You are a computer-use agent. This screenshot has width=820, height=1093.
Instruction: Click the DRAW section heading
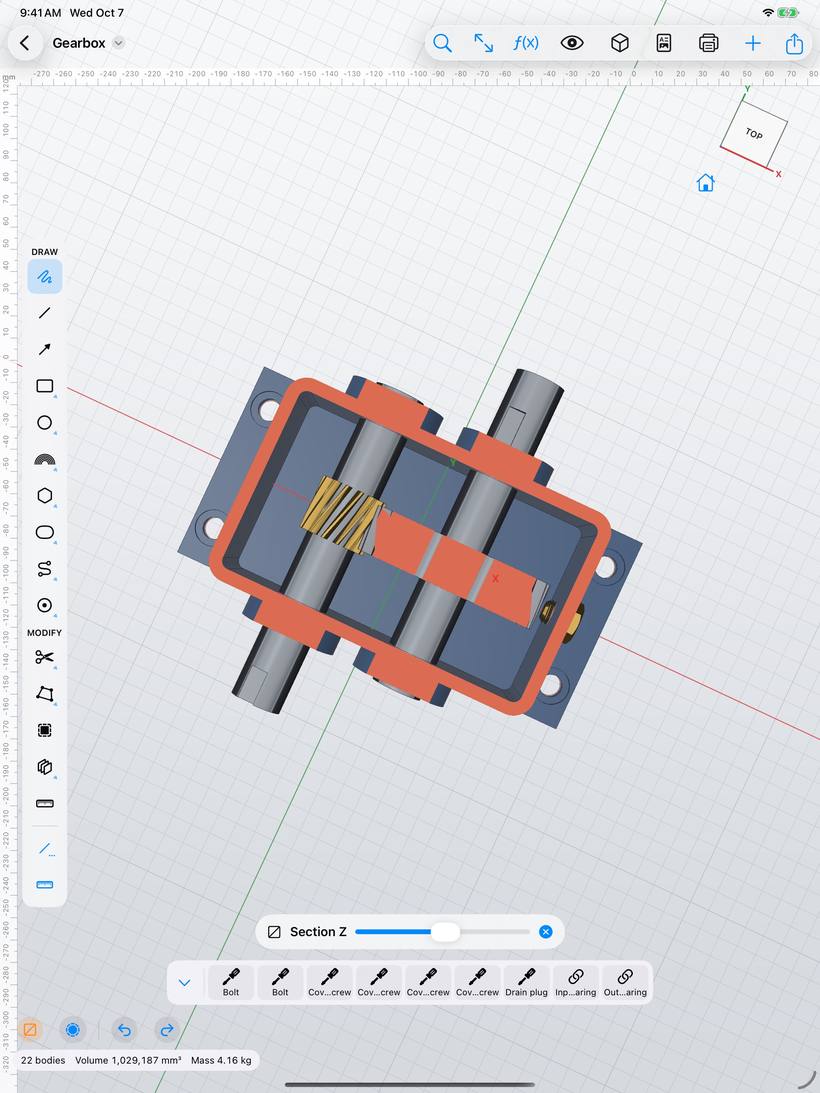pyautogui.click(x=45, y=252)
